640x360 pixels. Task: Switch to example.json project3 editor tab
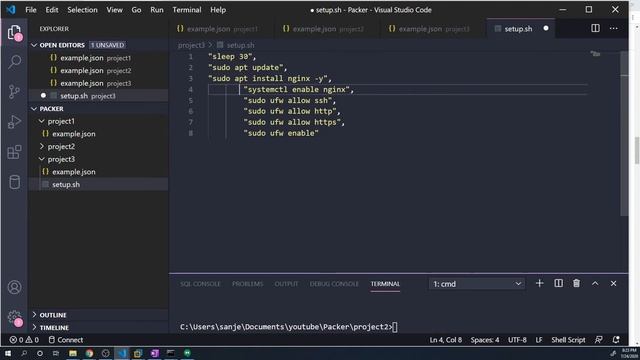(433, 29)
